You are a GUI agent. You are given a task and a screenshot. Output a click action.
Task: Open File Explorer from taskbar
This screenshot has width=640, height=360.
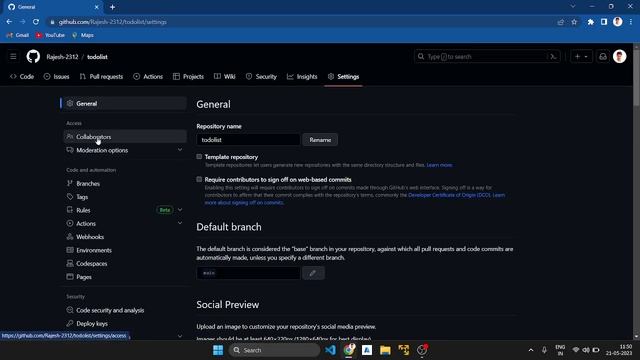pyautogui.click(x=385, y=350)
